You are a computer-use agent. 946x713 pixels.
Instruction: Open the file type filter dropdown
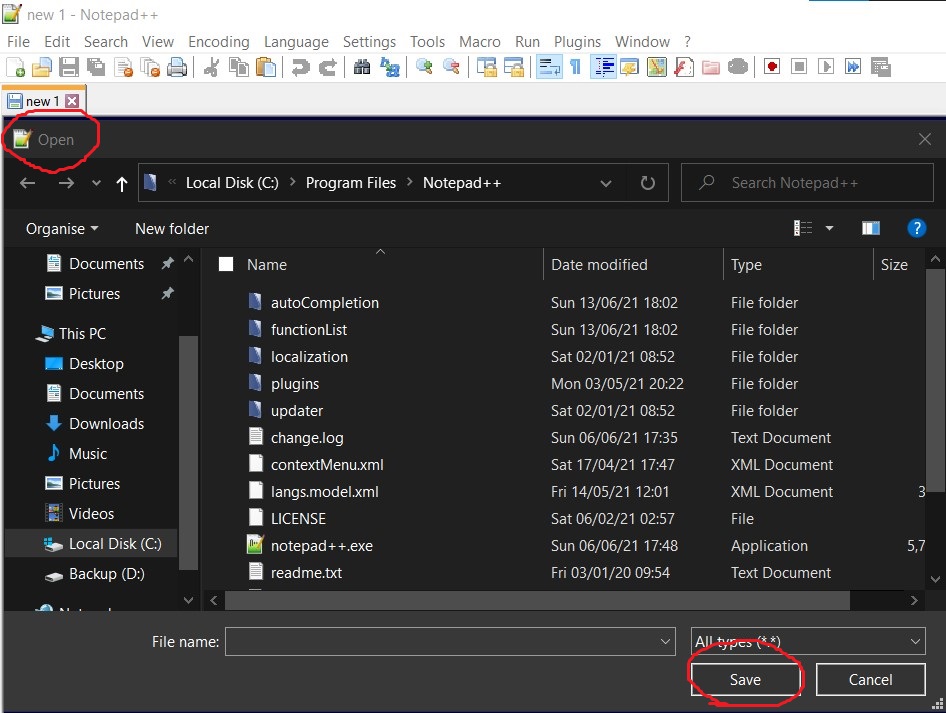[808, 641]
